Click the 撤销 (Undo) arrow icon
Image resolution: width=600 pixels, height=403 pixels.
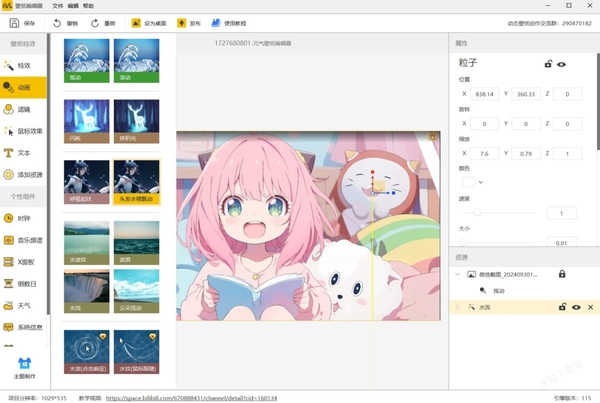(x=57, y=23)
